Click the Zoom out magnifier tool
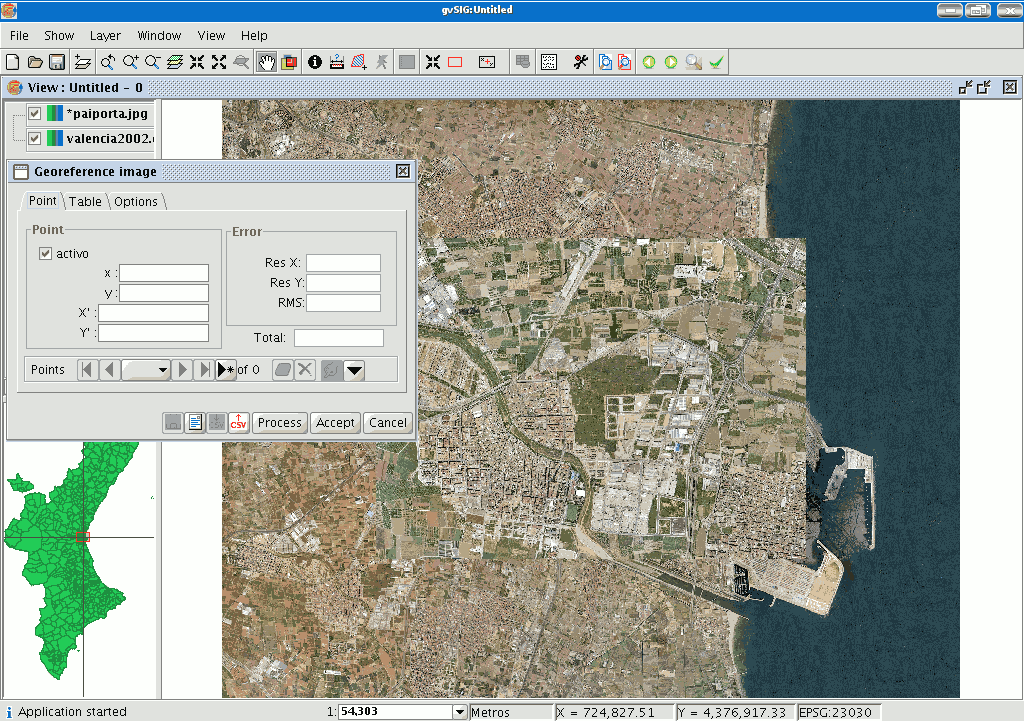Viewport: 1024px width, 721px height. tap(152, 62)
